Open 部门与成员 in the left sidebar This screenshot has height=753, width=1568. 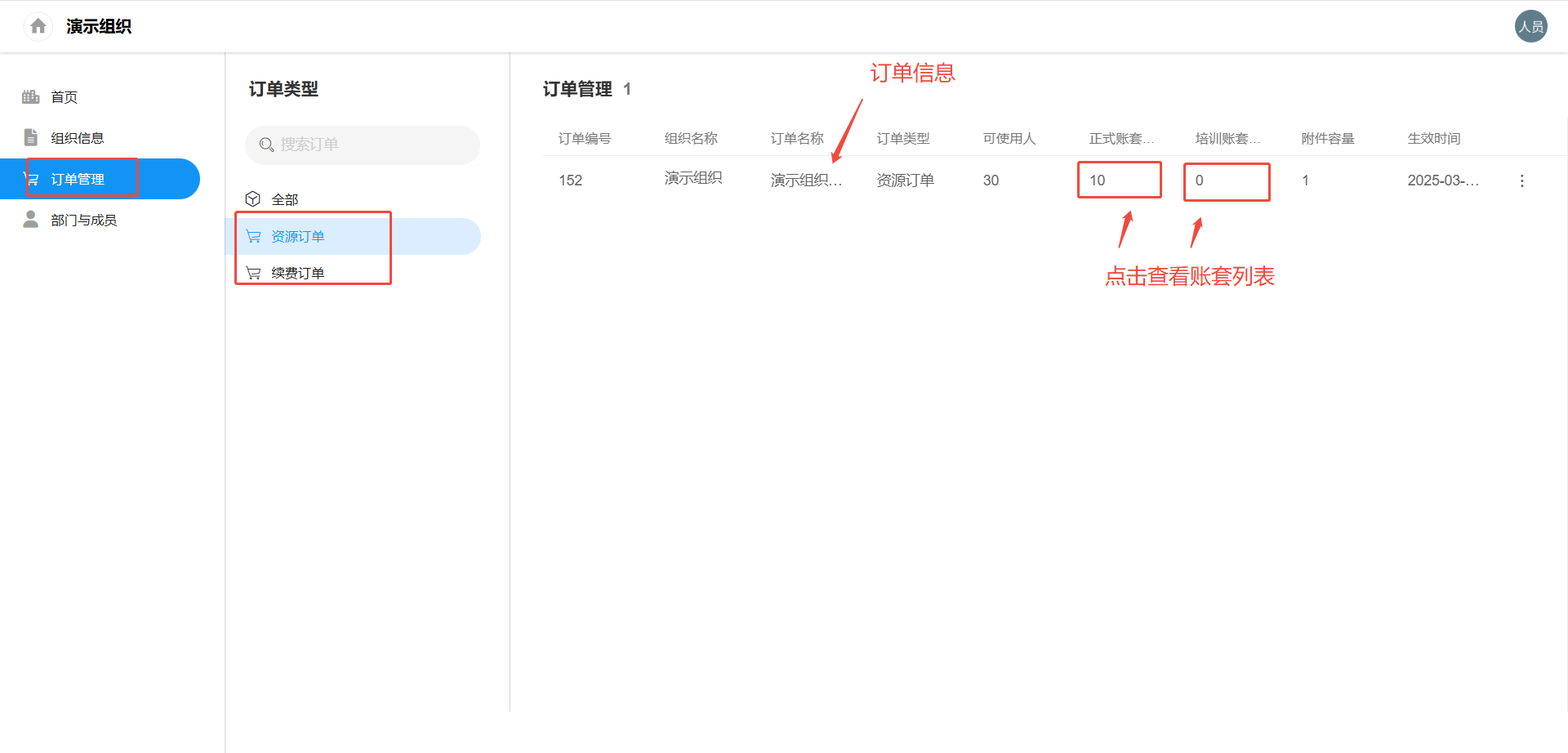click(x=83, y=219)
